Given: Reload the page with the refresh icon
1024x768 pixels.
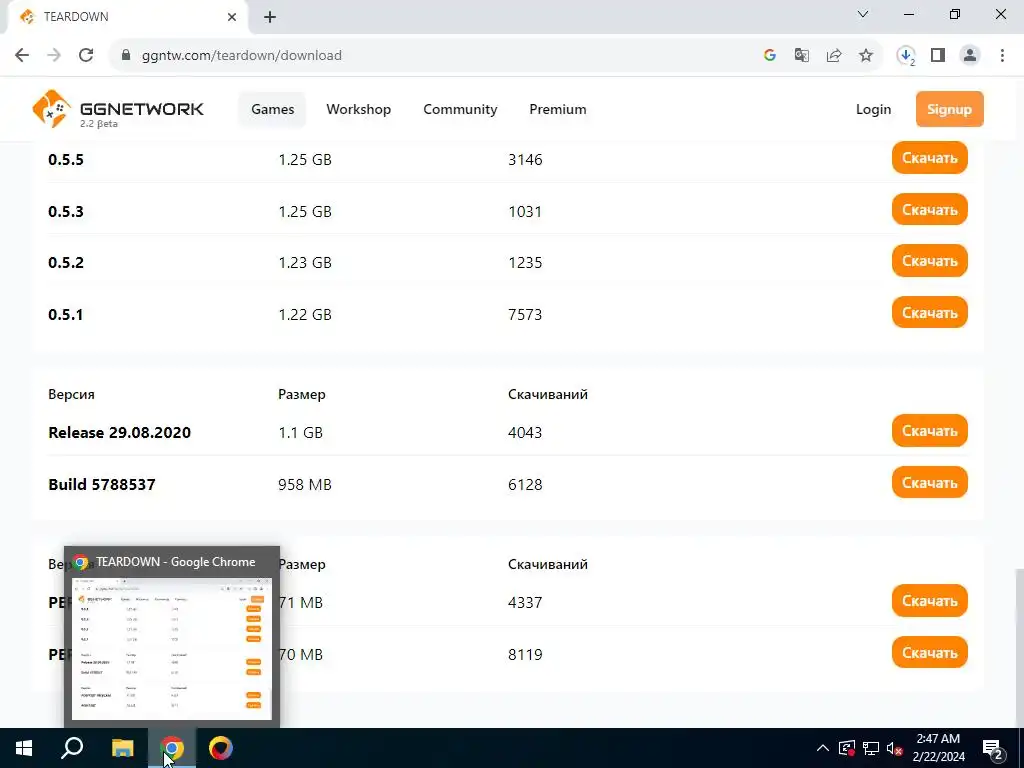Looking at the screenshot, I should 86,56.
